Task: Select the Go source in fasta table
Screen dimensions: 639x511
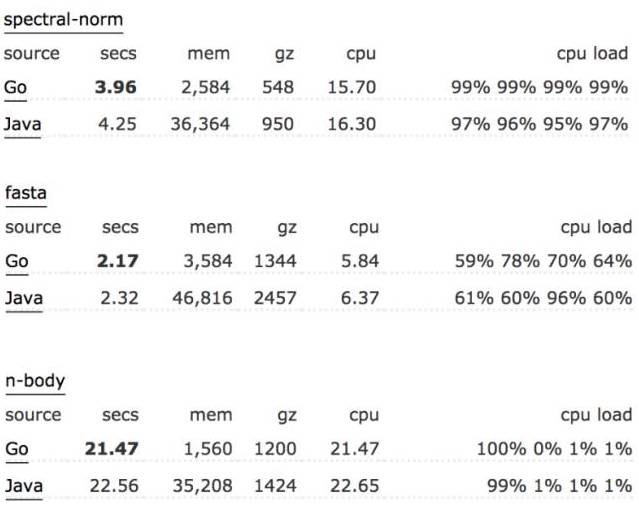Action: (x=15, y=261)
